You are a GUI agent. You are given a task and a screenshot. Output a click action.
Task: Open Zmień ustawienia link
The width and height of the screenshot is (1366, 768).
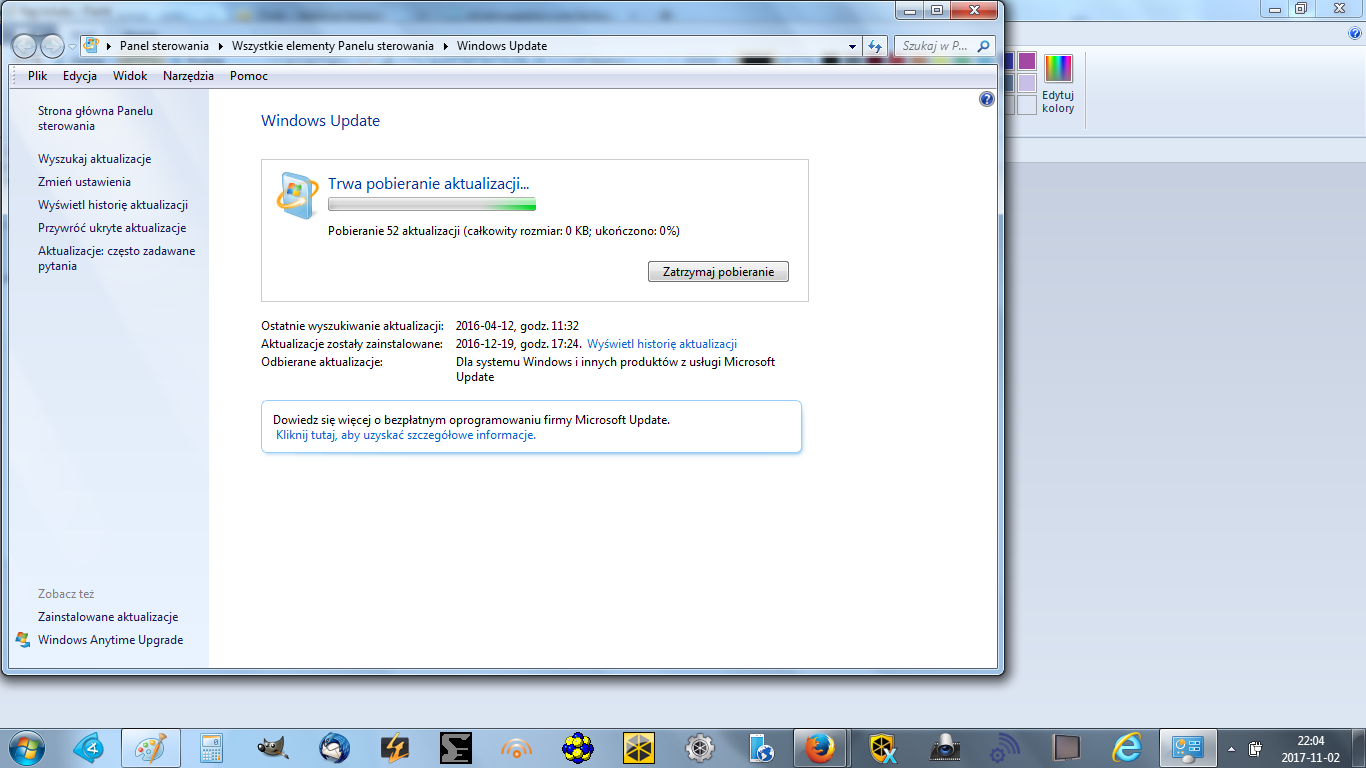click(85, 182)
